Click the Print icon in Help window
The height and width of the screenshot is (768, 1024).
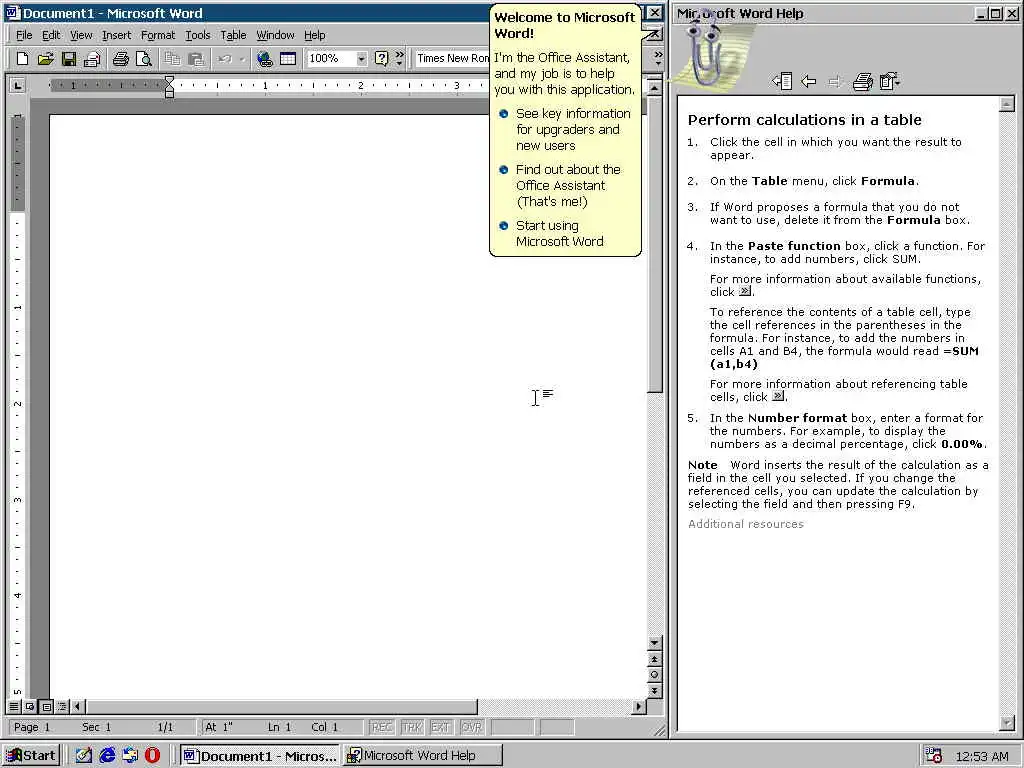[x=863, y=82]
